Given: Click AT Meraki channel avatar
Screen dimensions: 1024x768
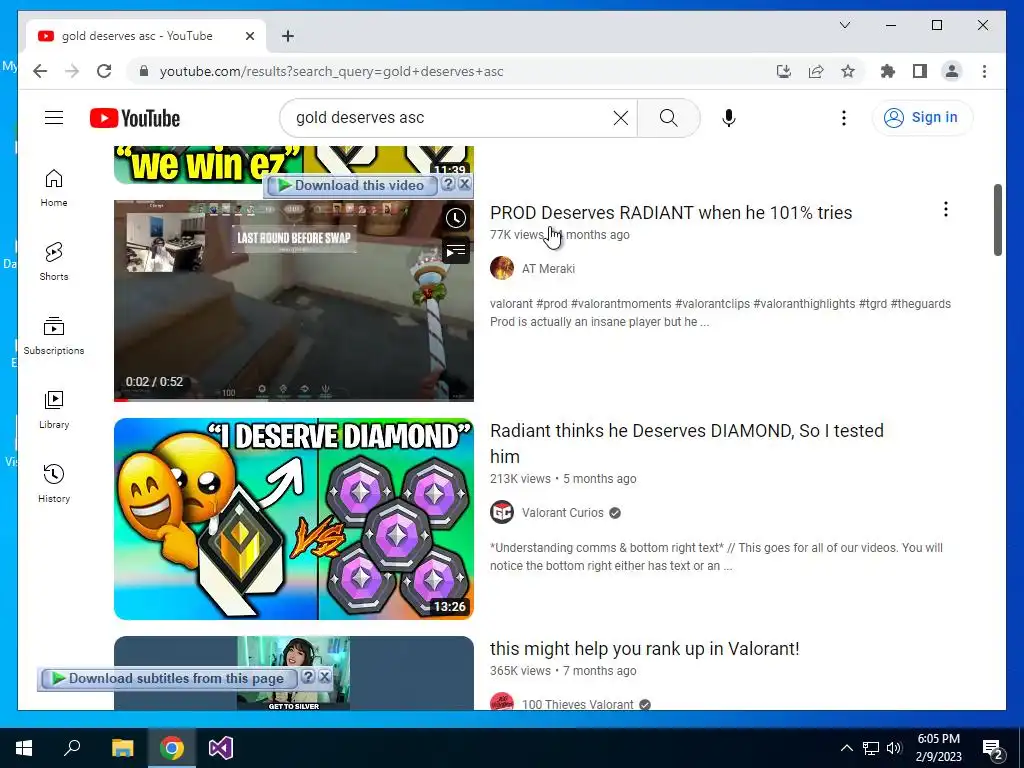Looking at the screenshot, I should (x=502, y=268).
